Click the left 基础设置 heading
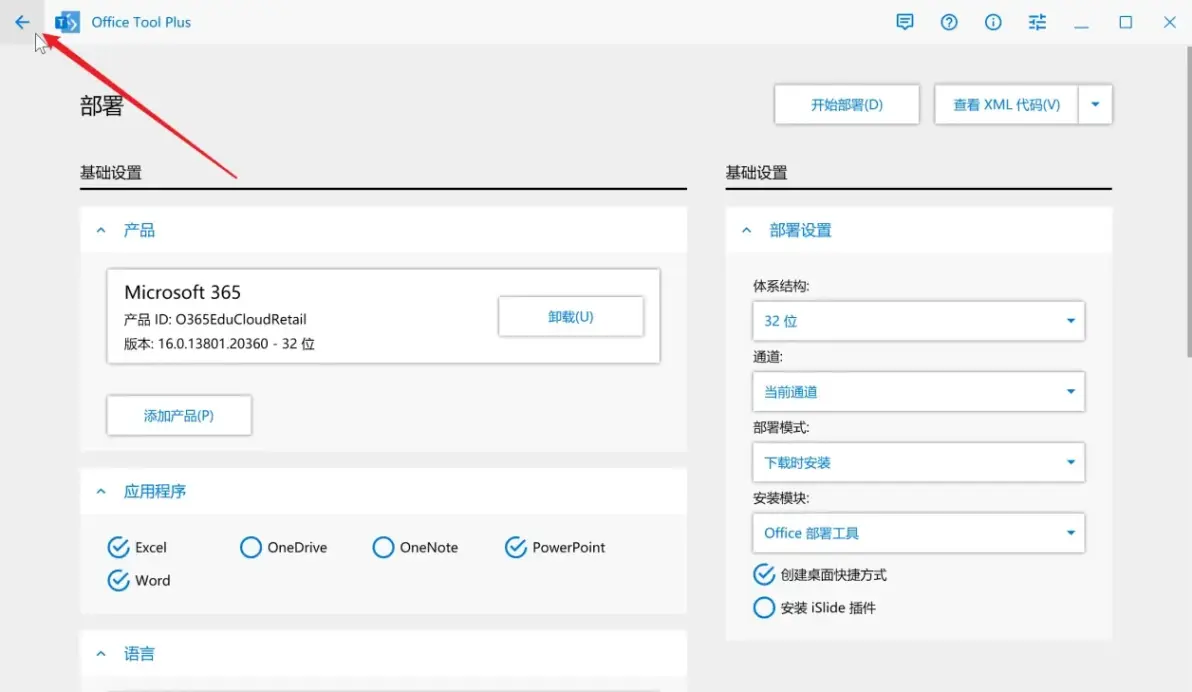 click(111, 173)
